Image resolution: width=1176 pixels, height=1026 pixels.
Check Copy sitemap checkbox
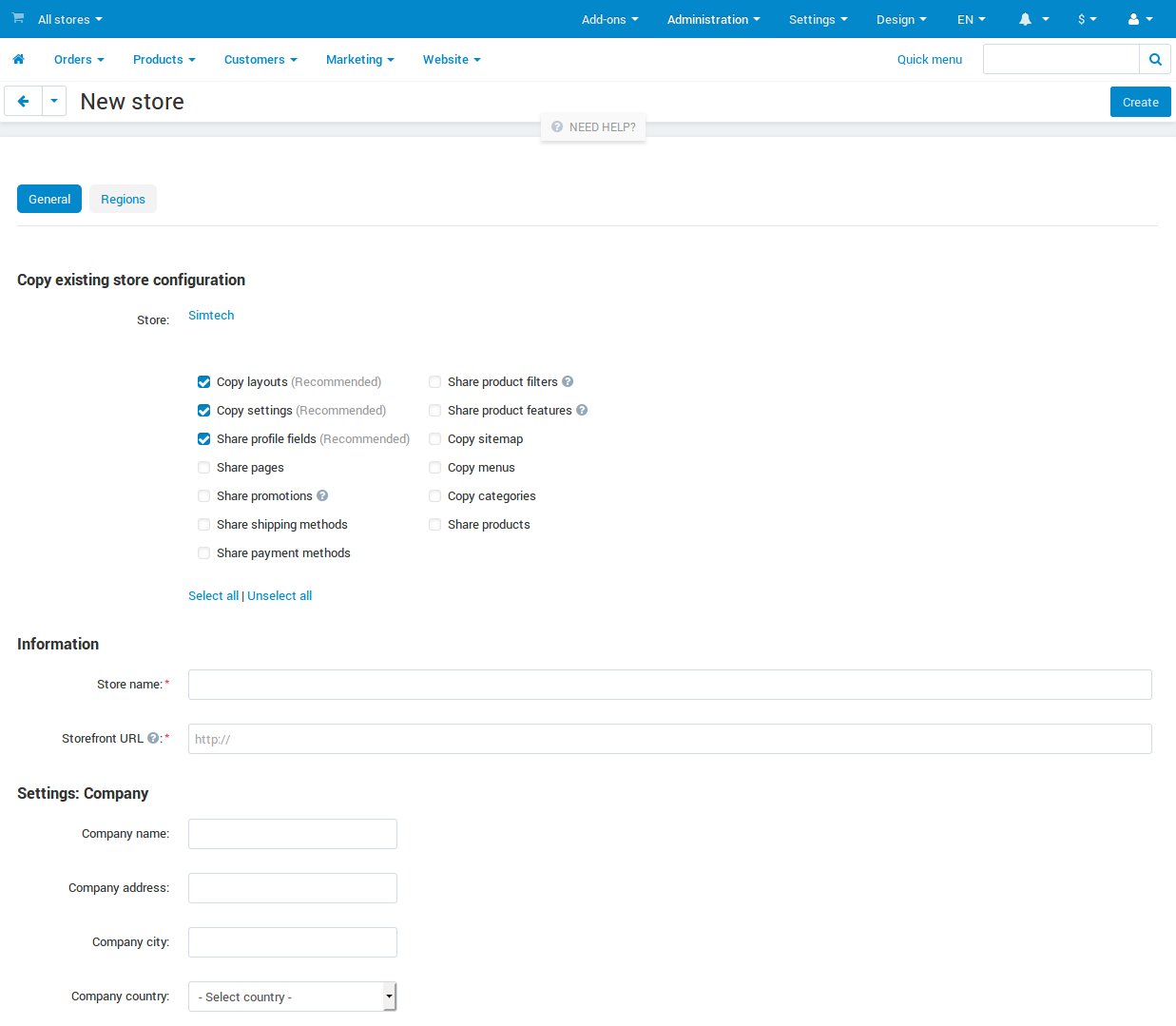434,438
